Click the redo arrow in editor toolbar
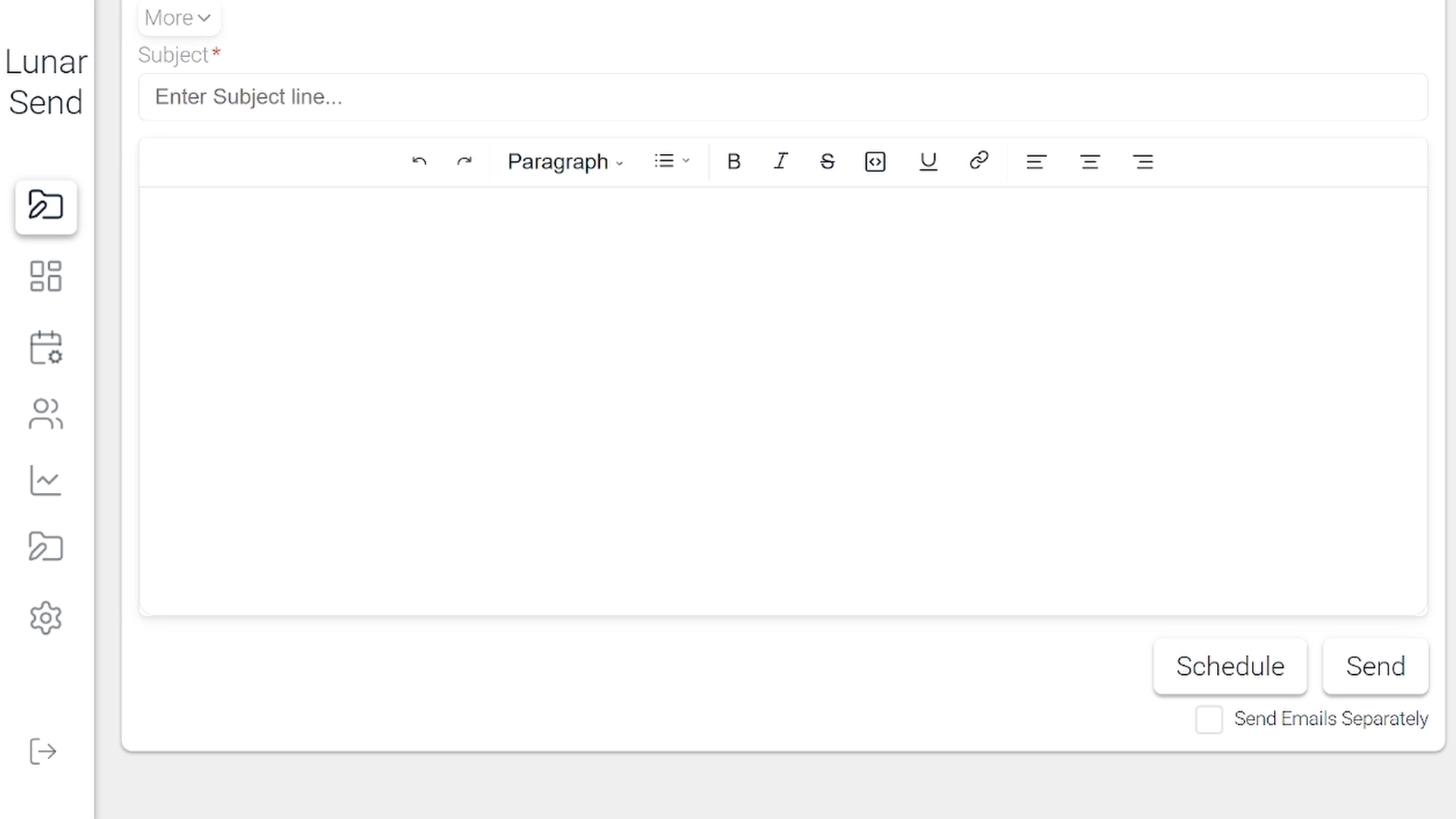Image resolution: width=1456 pixels, height=819 pixels. pos(465,162)
